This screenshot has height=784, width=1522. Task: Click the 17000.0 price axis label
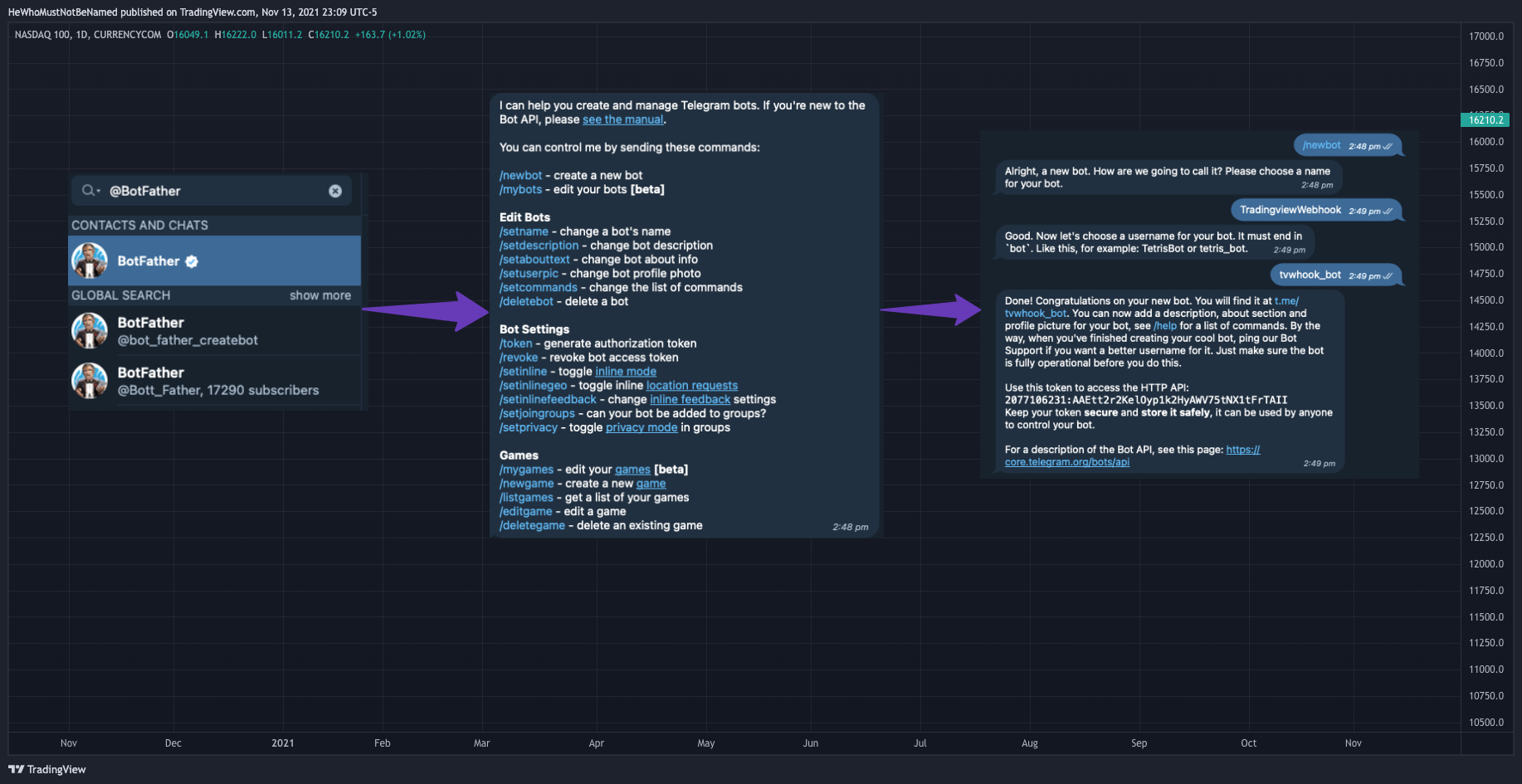(1486, 37)
